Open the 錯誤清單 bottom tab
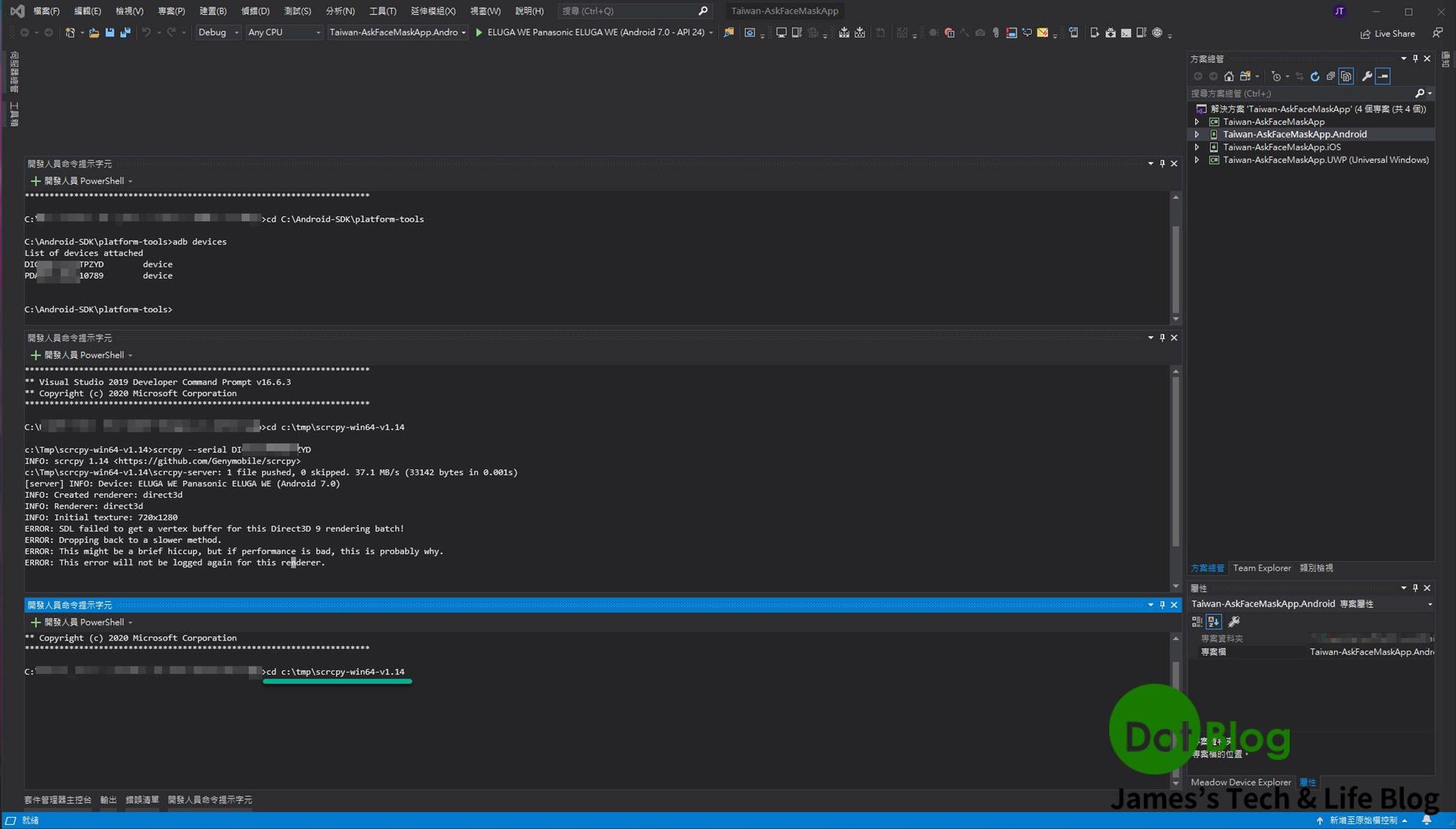Screen dimensions: 1456x829 (x=142, y=800)
